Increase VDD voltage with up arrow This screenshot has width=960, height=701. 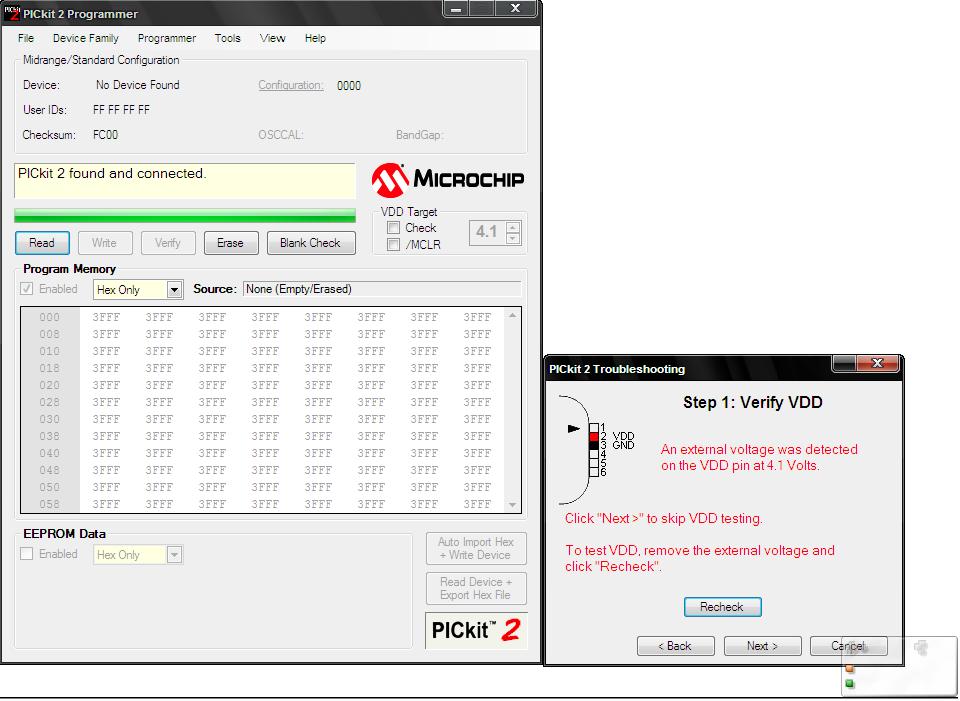point(513,227)
